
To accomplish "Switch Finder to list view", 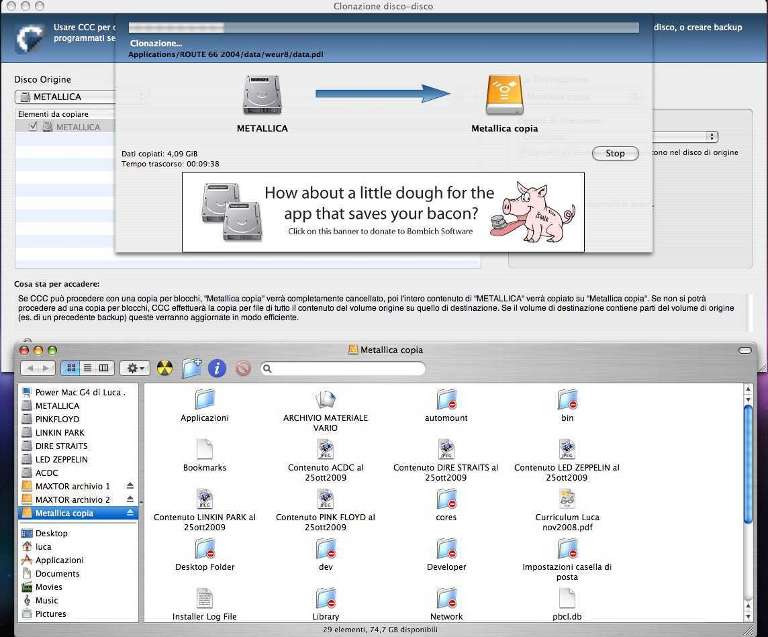I will pyautogui.click(x=88, y=368).
